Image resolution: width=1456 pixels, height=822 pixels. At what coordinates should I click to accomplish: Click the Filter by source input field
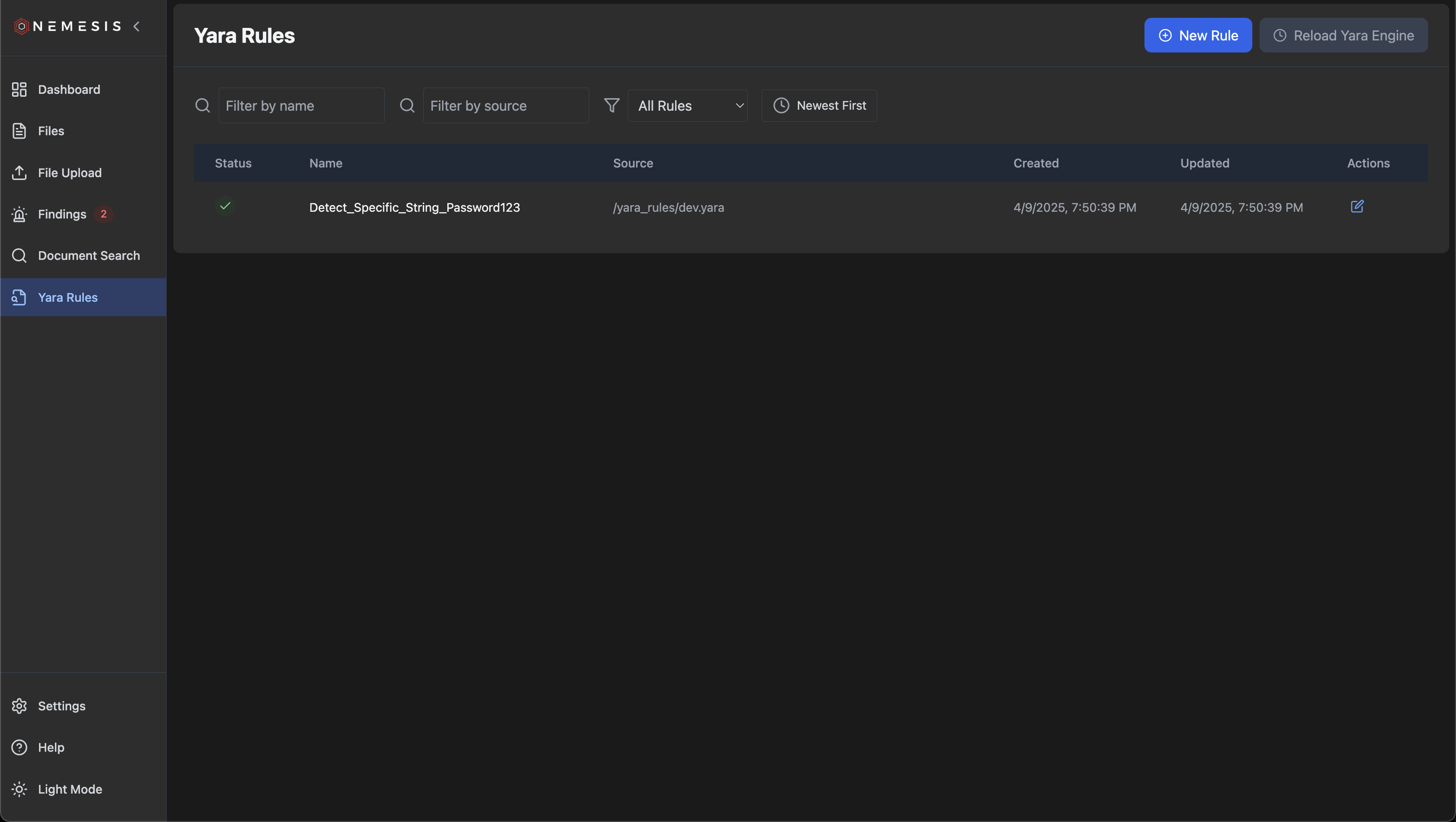[505, 106]
